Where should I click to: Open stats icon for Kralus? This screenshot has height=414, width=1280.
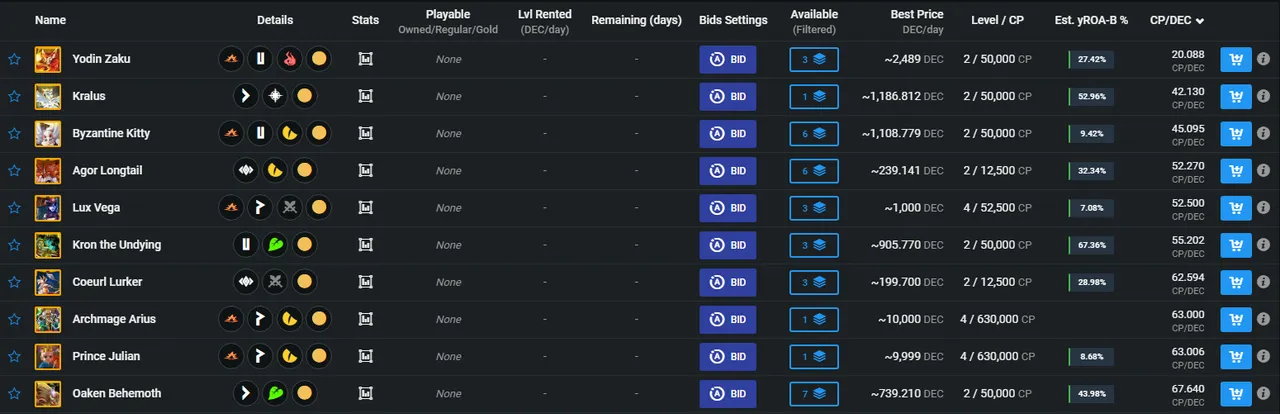click(x=366, y=97)
